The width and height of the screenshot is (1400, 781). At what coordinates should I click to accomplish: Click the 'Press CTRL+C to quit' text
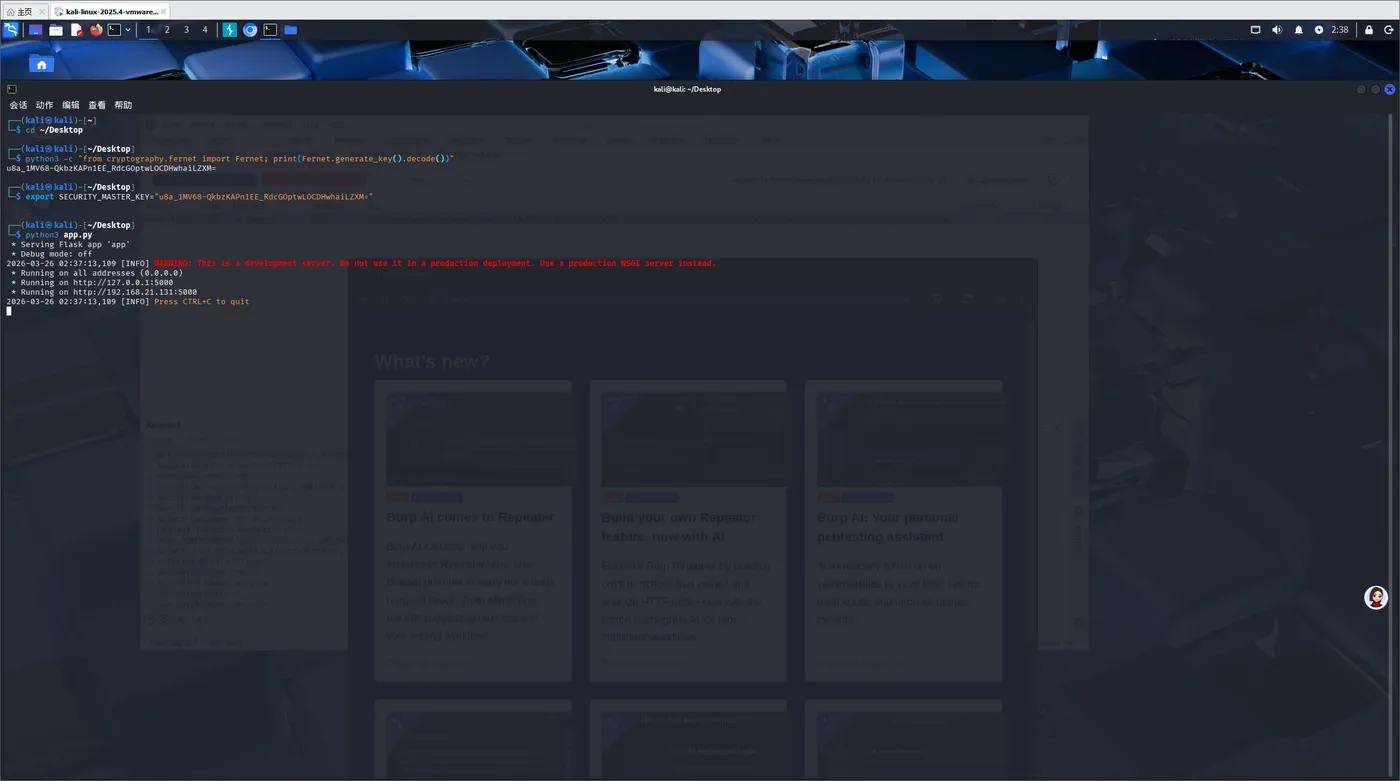point(202,302)
